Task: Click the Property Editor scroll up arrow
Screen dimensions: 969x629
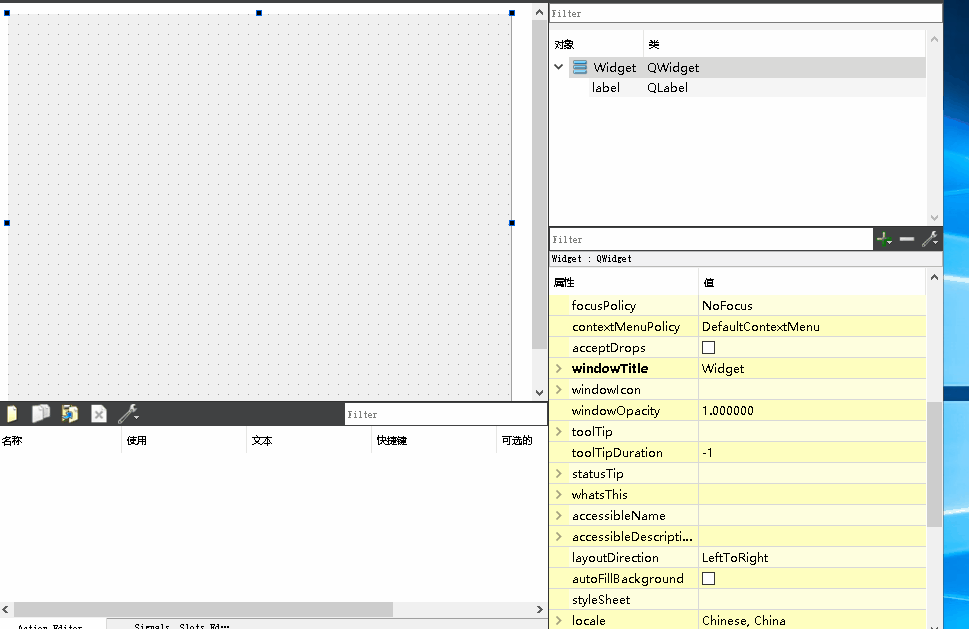Action: (934, 277)
